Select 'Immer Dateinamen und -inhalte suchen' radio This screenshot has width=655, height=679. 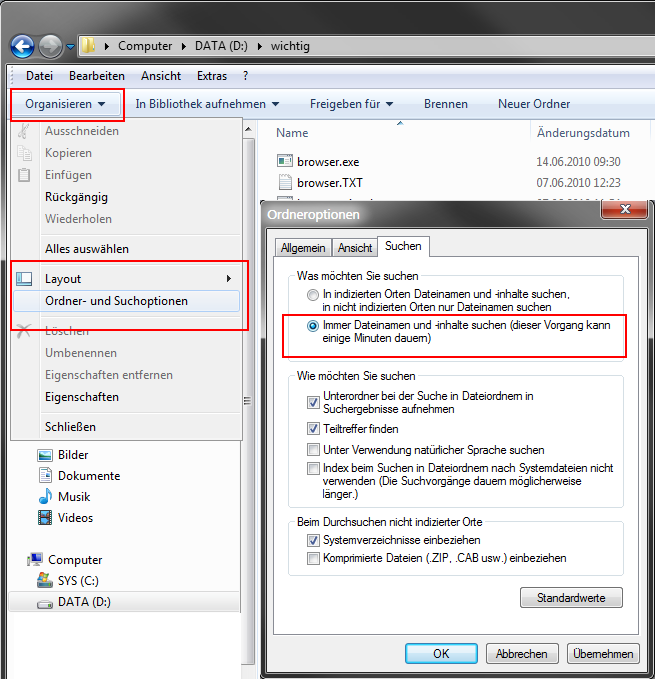pyautogui.click(x=313, y=326)
